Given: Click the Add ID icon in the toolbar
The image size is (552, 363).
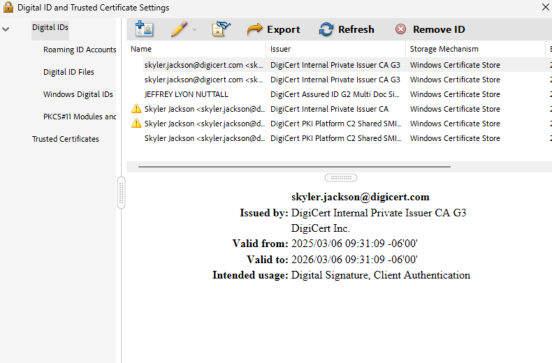Looking at the screenshot, I should pyautogui.click(x=144, y=29).
